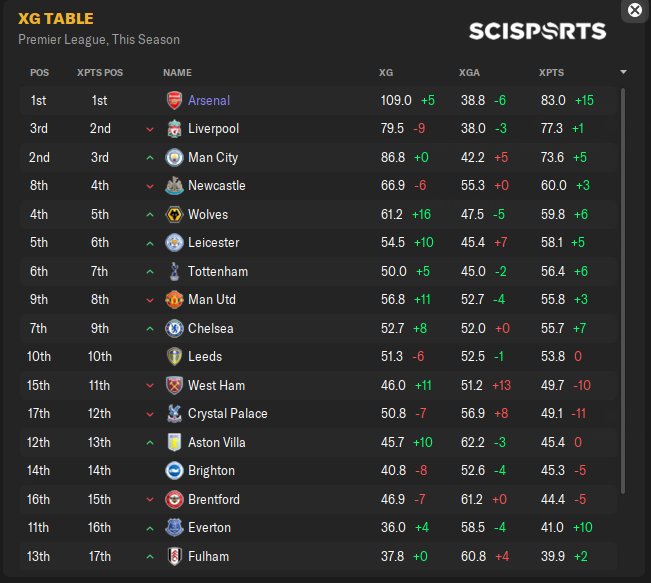
Task: Sort table by XG column header
Action: (386, 73)
